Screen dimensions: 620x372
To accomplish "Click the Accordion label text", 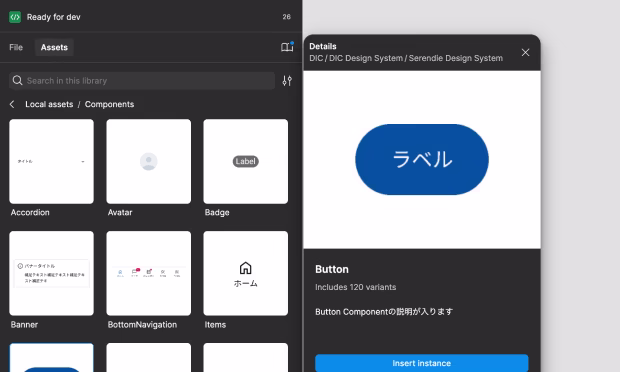I will [x=30, y=212].
